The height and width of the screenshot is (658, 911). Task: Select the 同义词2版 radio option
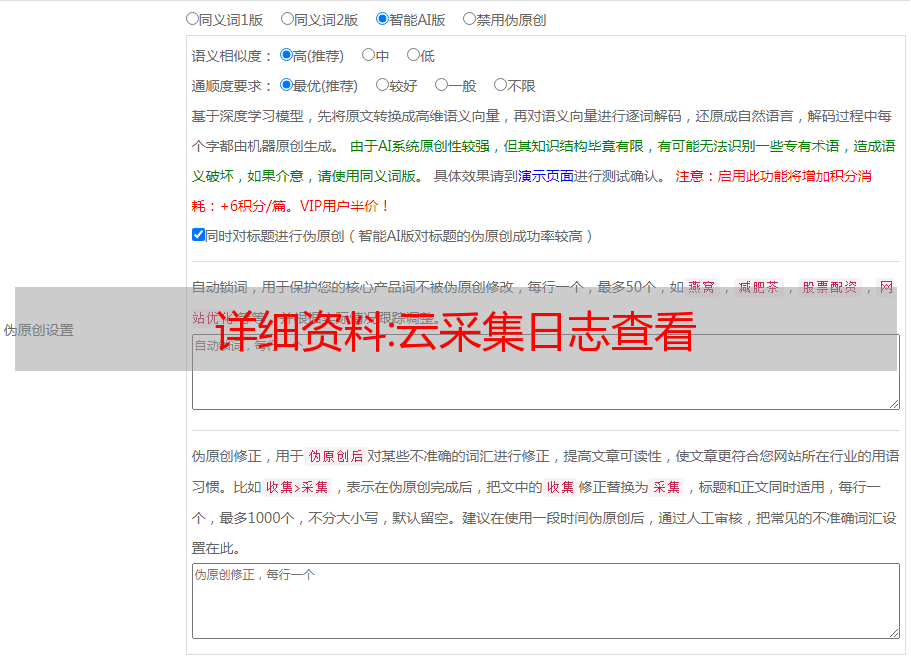pyautogui.click(x=287, y=19)
